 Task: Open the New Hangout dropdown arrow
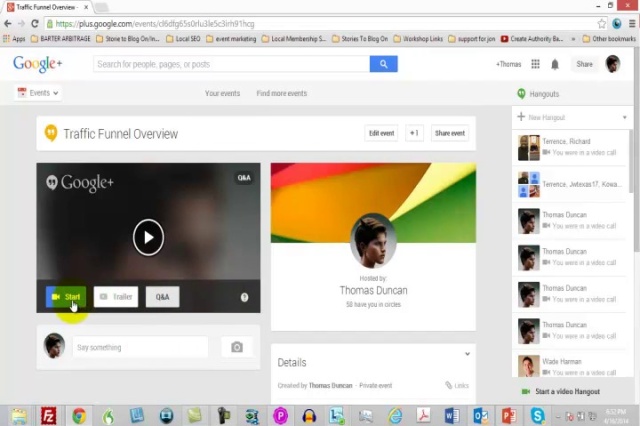click(624, 118)
